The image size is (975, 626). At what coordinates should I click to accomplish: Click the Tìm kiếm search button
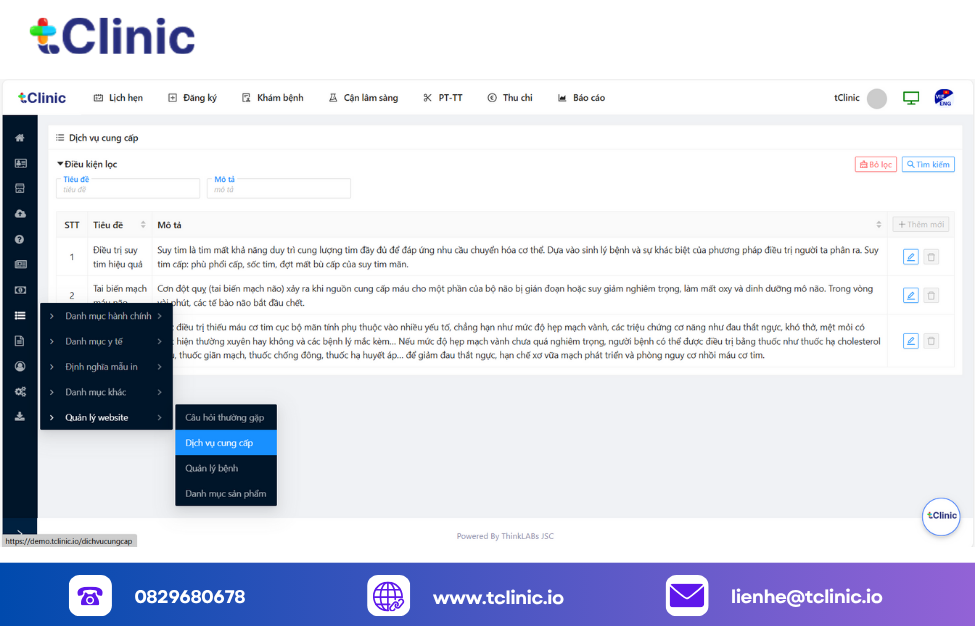pyautogui.click(x=928, y=165)
